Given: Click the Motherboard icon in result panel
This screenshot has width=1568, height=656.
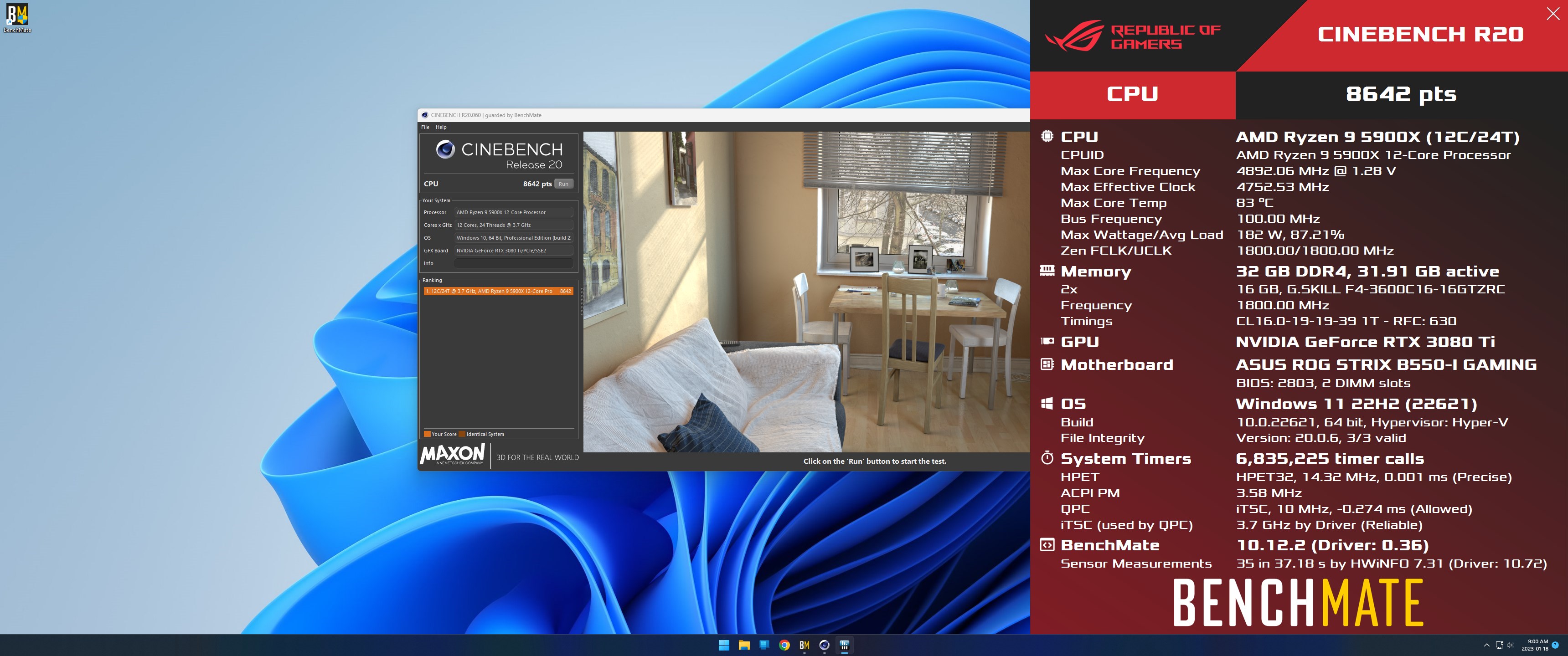Looking at the screenshot, I should coord(1047,364).
